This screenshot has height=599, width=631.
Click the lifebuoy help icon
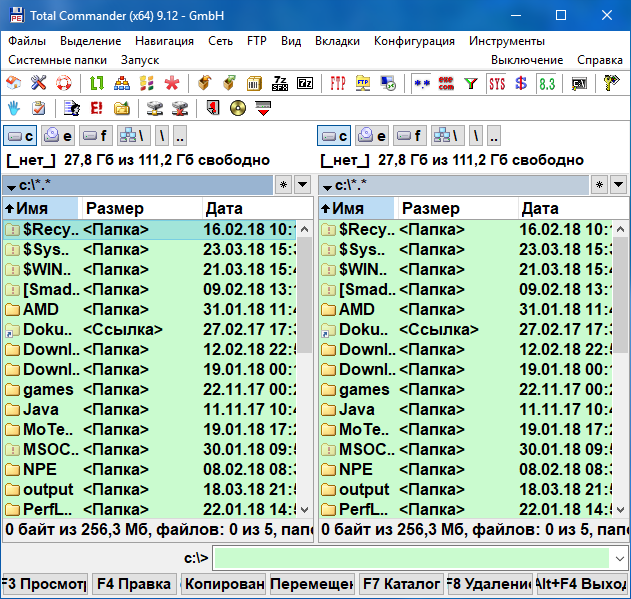click(63, 83)
